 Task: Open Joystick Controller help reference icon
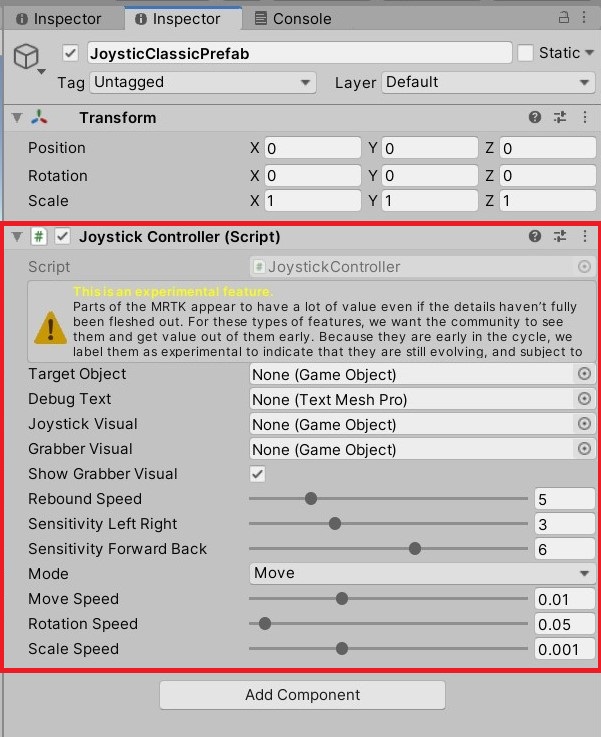535,236
